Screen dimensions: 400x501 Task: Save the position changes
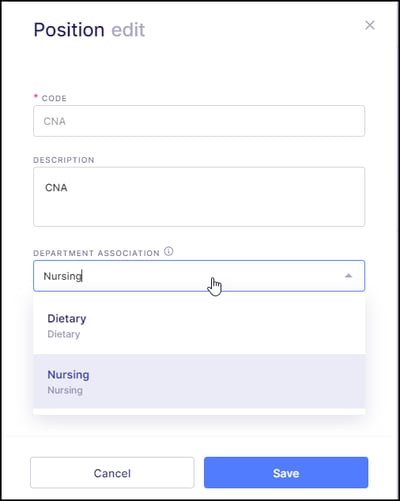[286, 473]
